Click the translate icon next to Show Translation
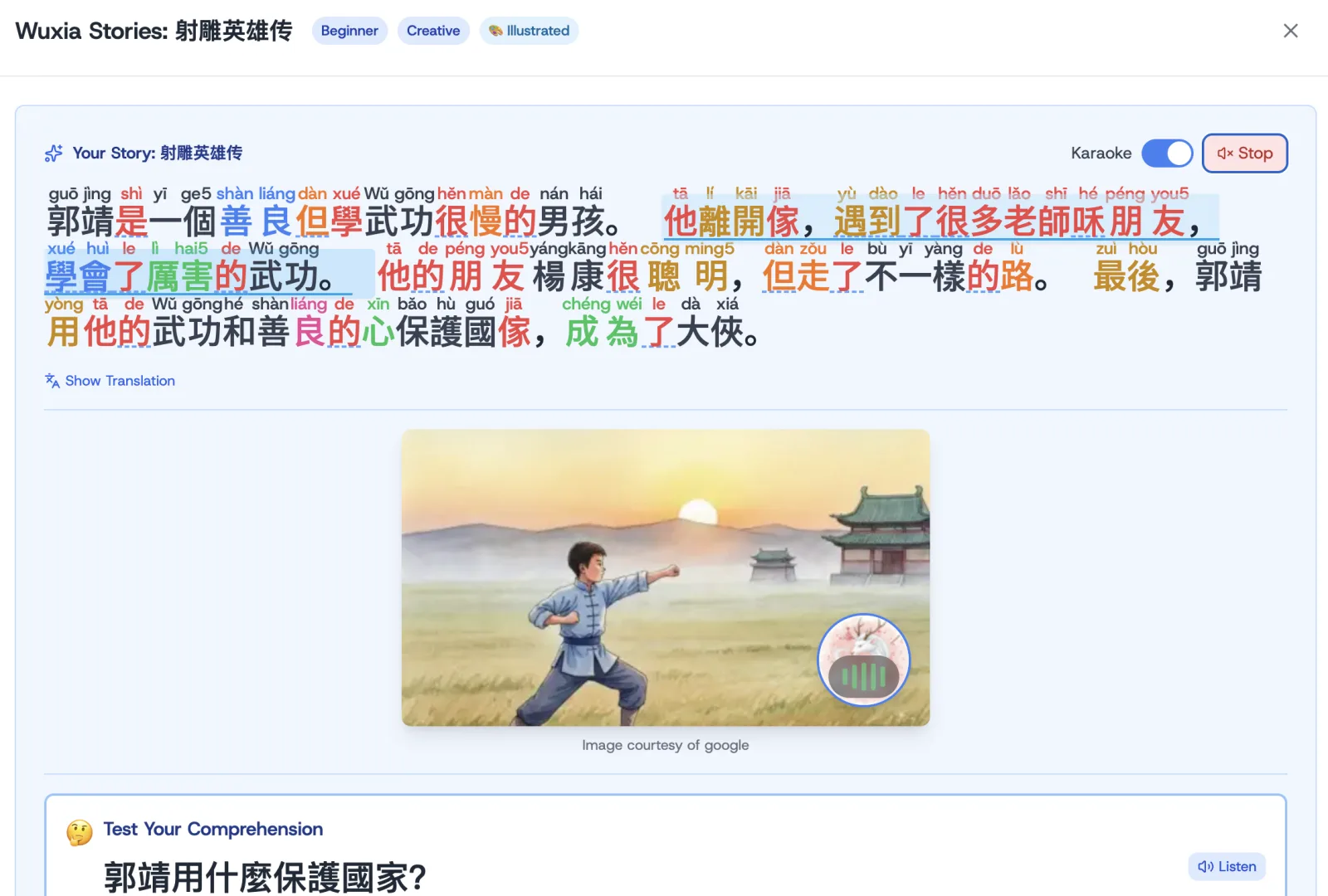Viewport: 1328px width, 896px height. click(x=51, y=381)
